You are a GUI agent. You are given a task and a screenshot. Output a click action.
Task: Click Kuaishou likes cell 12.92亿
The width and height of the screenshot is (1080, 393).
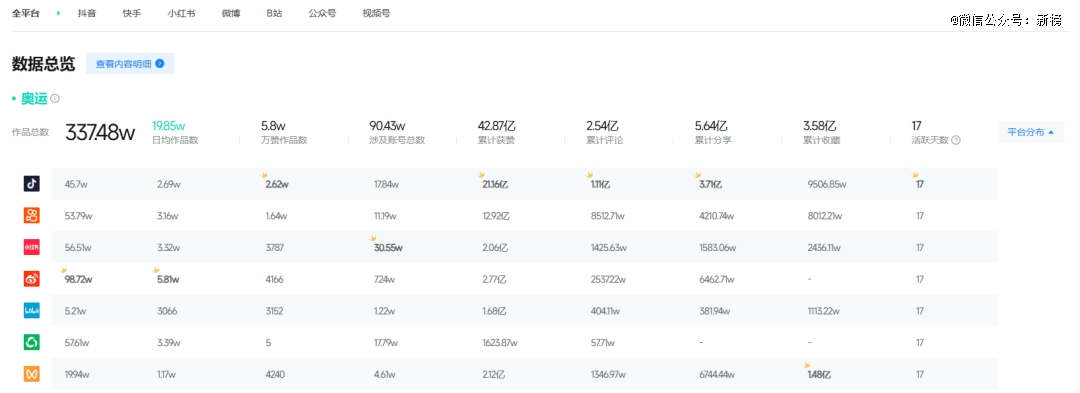tap(496, 216)
